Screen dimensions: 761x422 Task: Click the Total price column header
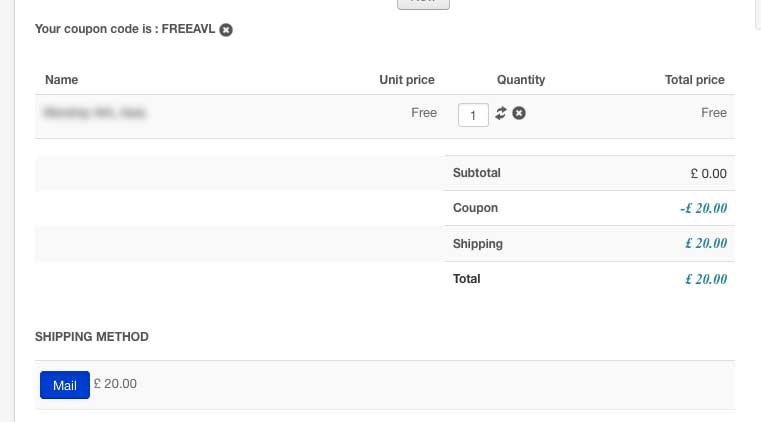[x=694, y=79]
